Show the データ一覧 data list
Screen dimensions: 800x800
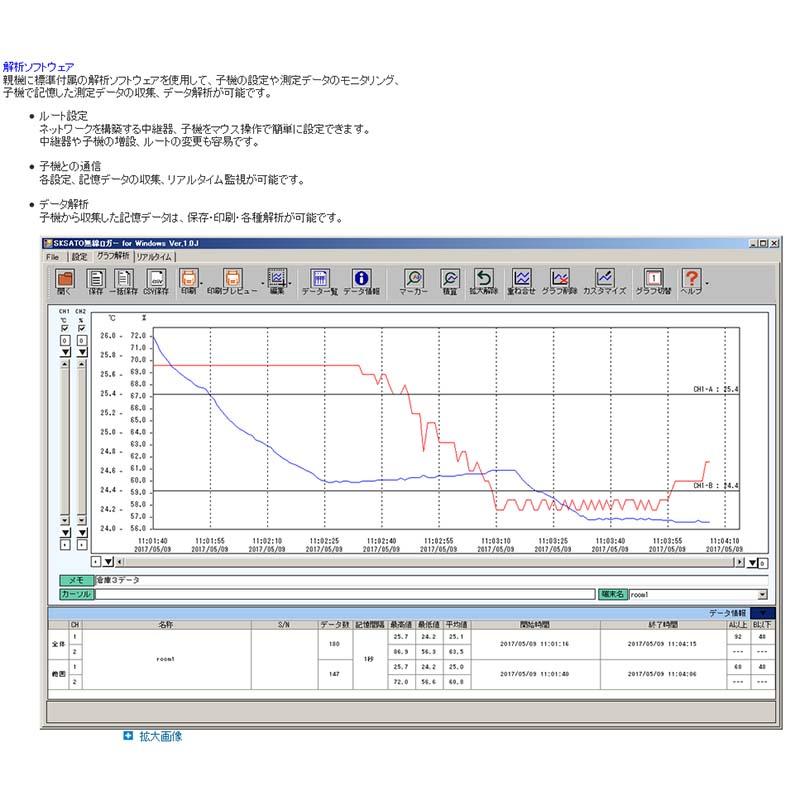[319, 279]
